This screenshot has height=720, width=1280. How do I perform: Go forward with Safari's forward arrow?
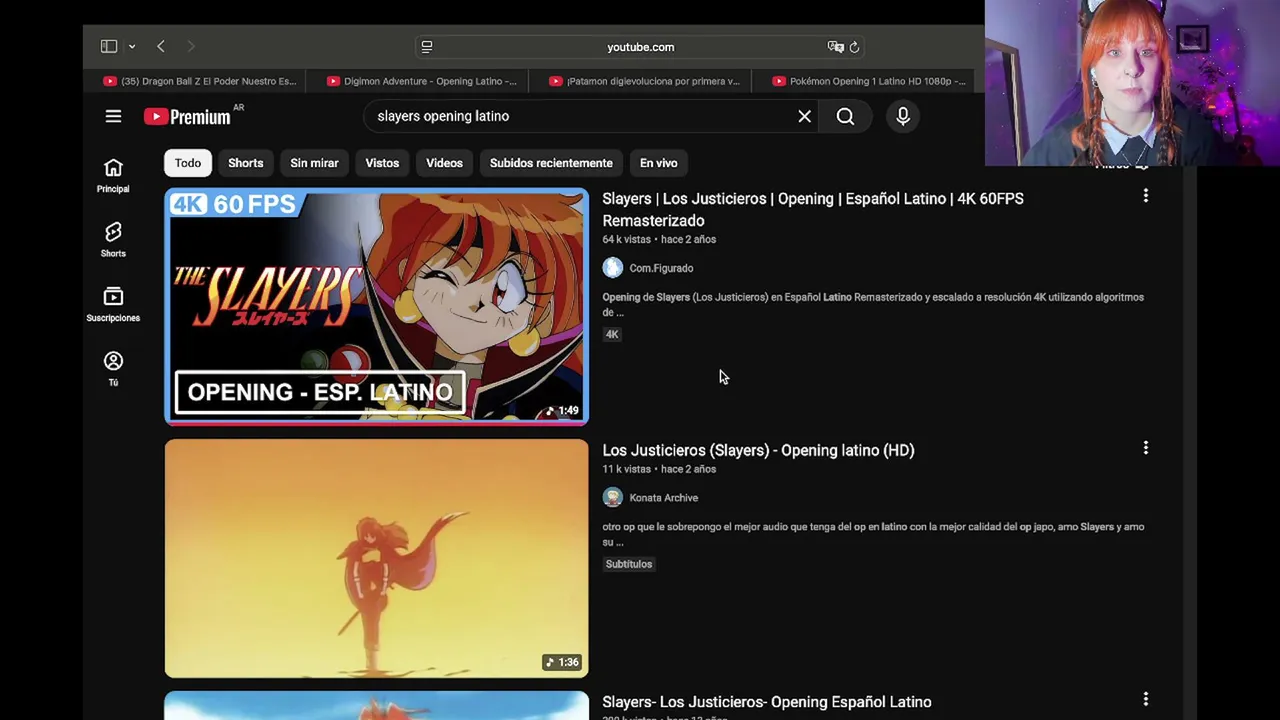tap(191, 46)
